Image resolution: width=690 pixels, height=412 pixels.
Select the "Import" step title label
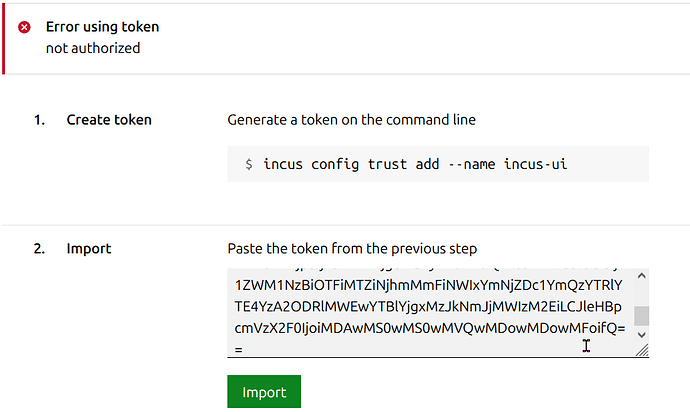point(89,248)
